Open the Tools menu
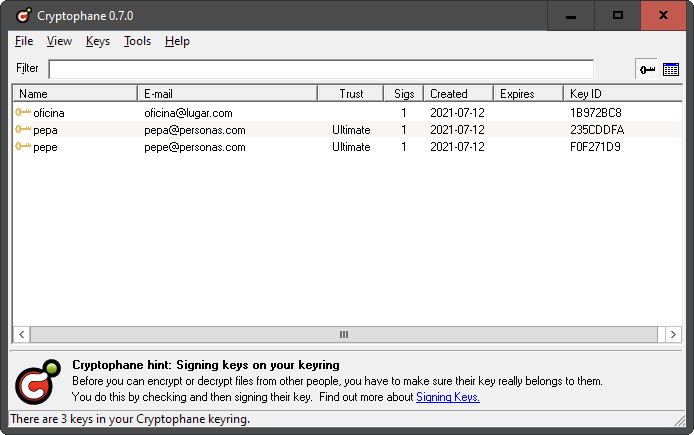This screenshot has height=435, width=694. [137, 41]
